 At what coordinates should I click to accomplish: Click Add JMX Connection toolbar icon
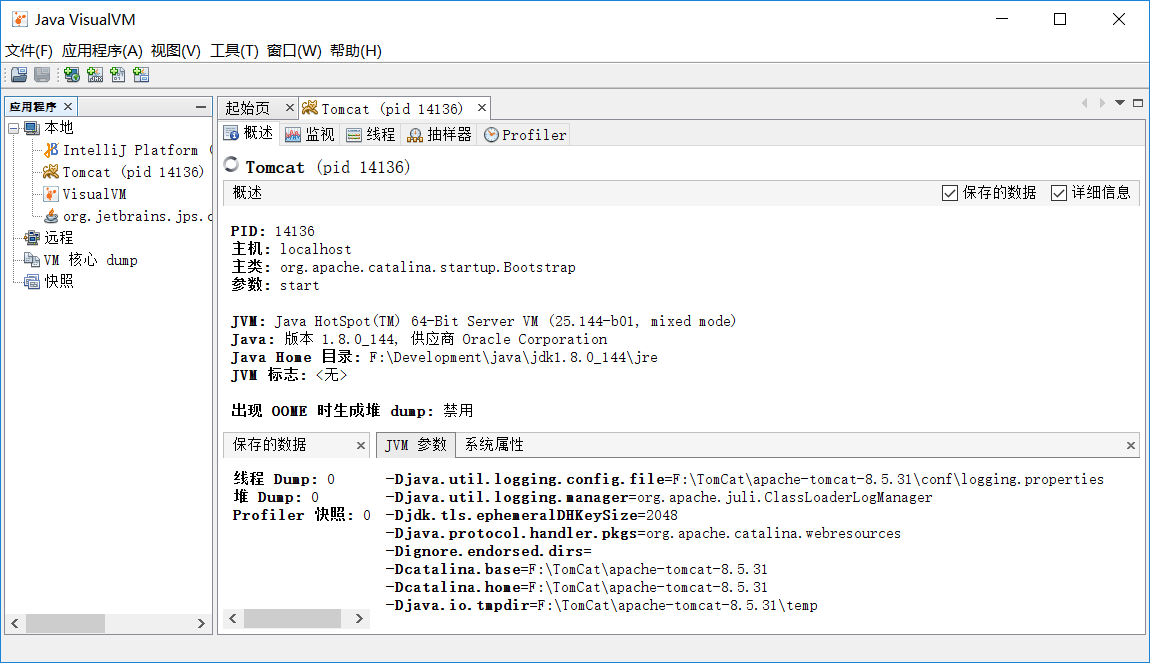[x=95, y=75]
